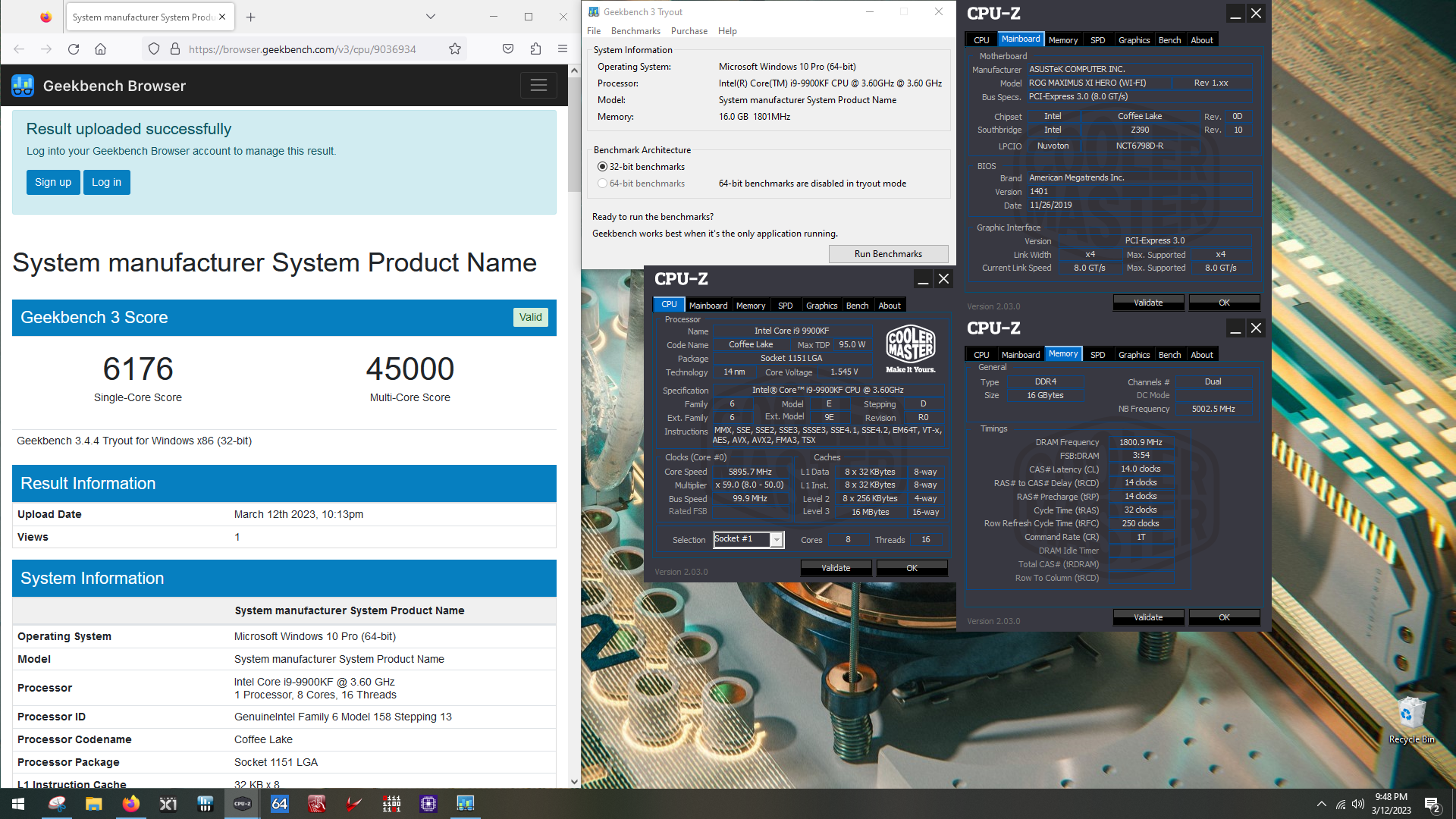Click Validate in the CPU-Z CPU window
Image resolution: width=1456 pixels, height=819 pixels.
(836, 568)
